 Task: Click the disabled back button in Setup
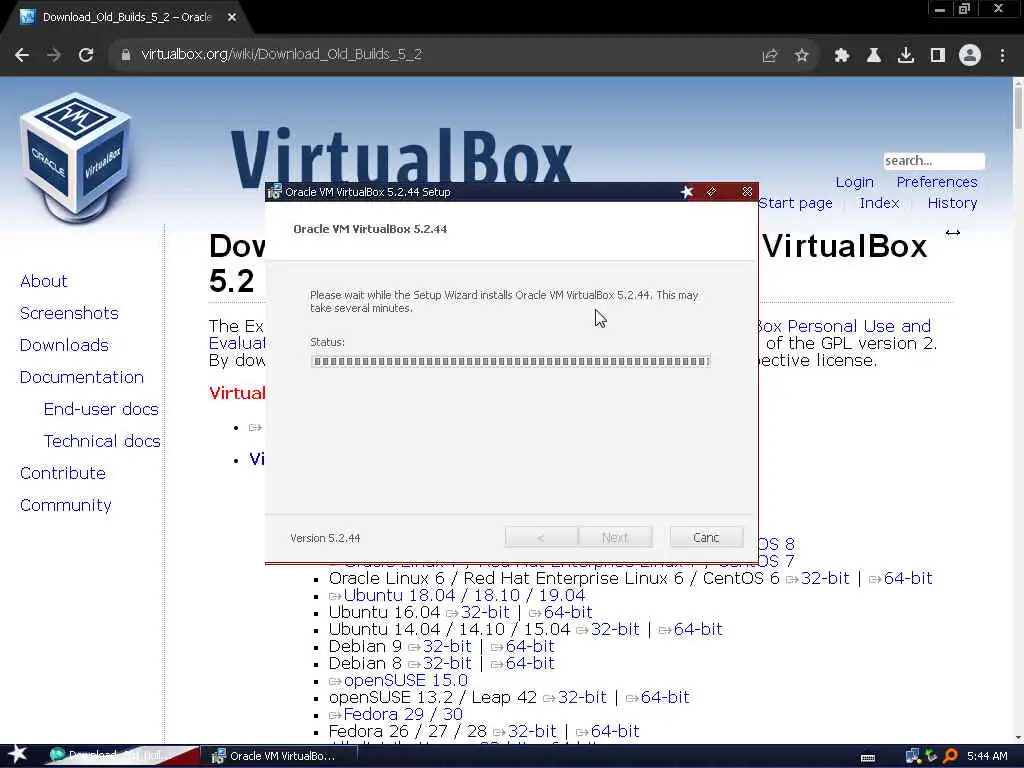(541, 537)
